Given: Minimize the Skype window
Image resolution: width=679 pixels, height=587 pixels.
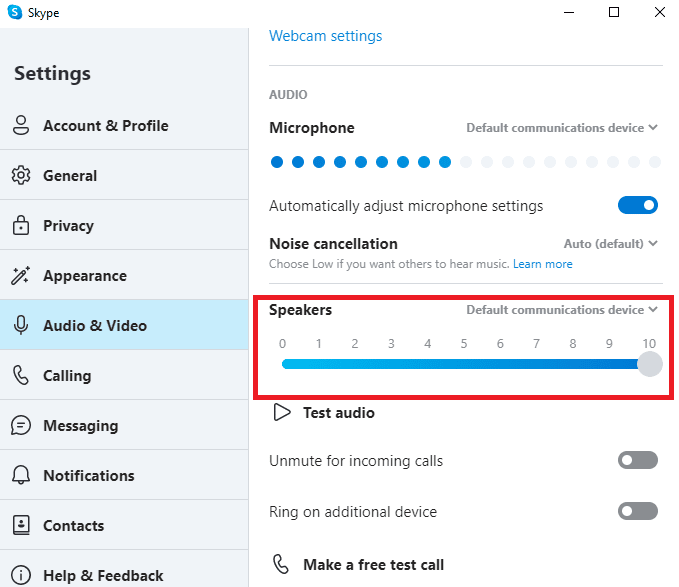Looking at the screenshot, I should tap(569, 12).
